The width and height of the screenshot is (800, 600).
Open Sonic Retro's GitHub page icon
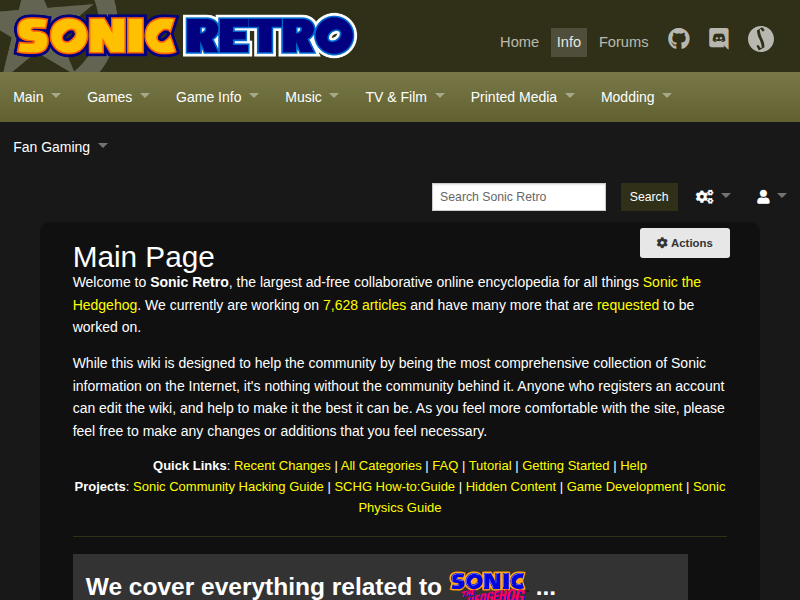click(679, 40)
